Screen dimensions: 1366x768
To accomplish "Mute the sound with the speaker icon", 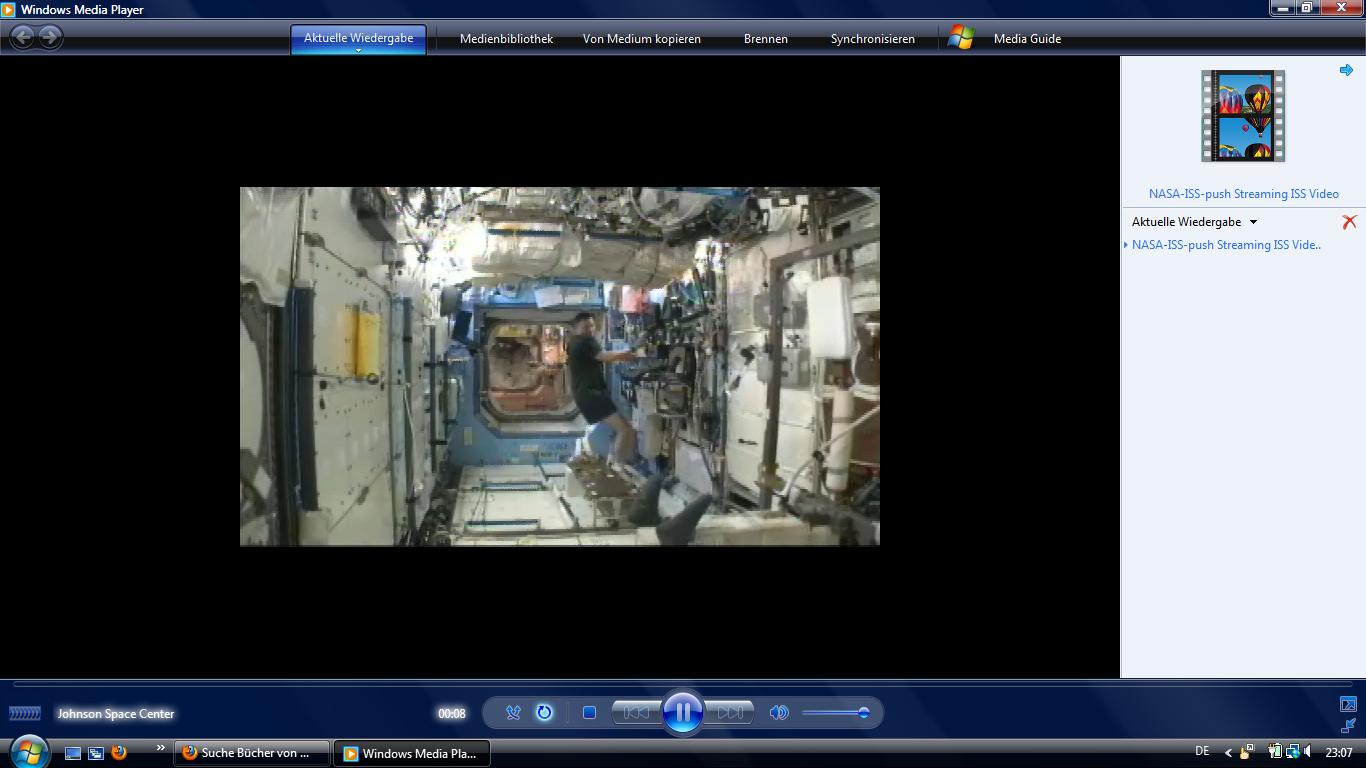I will click(778, 713).
